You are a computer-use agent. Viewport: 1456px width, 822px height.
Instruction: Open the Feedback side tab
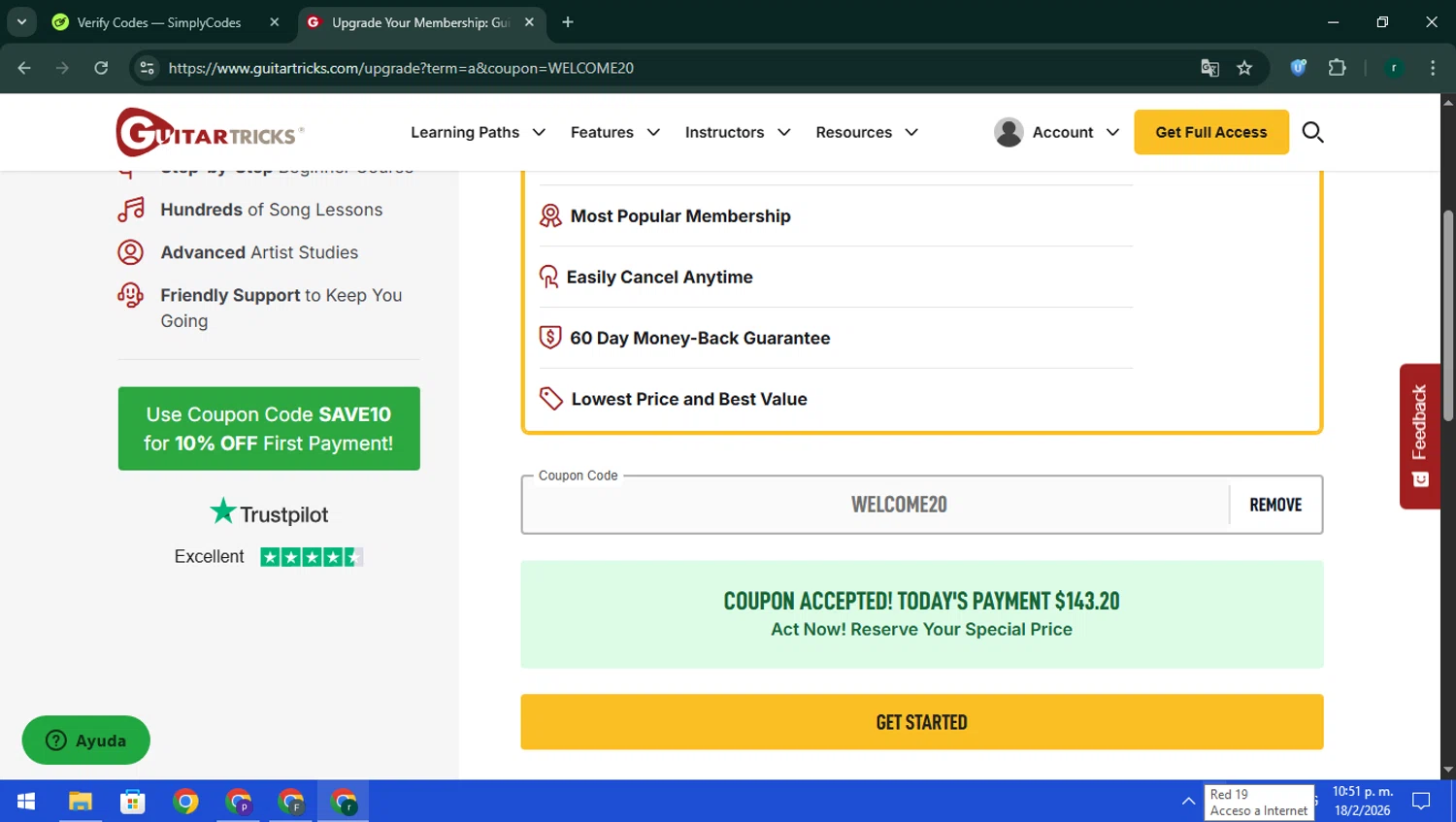(1420, 436)
